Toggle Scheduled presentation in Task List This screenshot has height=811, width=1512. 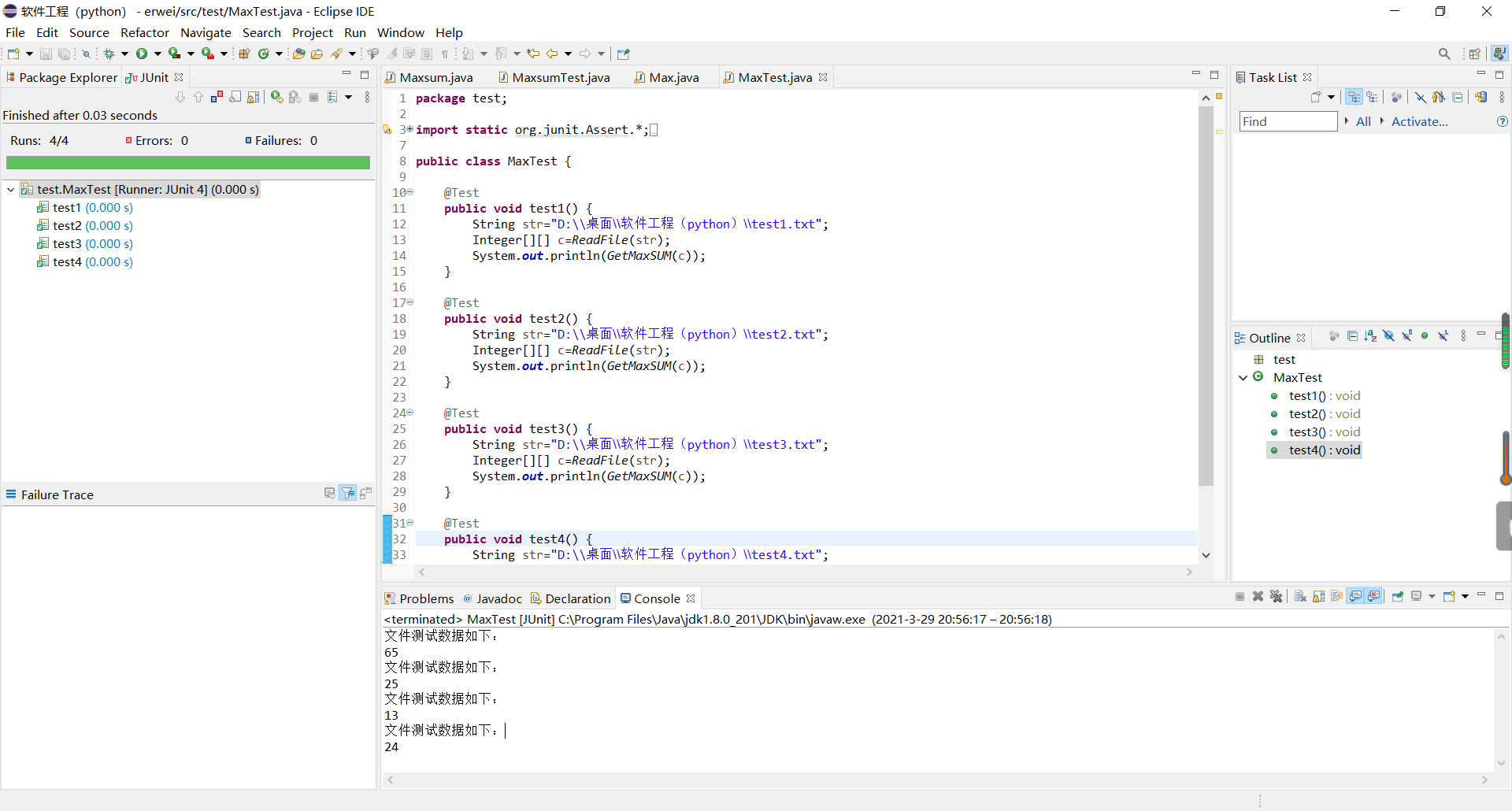pos(1373,97)
